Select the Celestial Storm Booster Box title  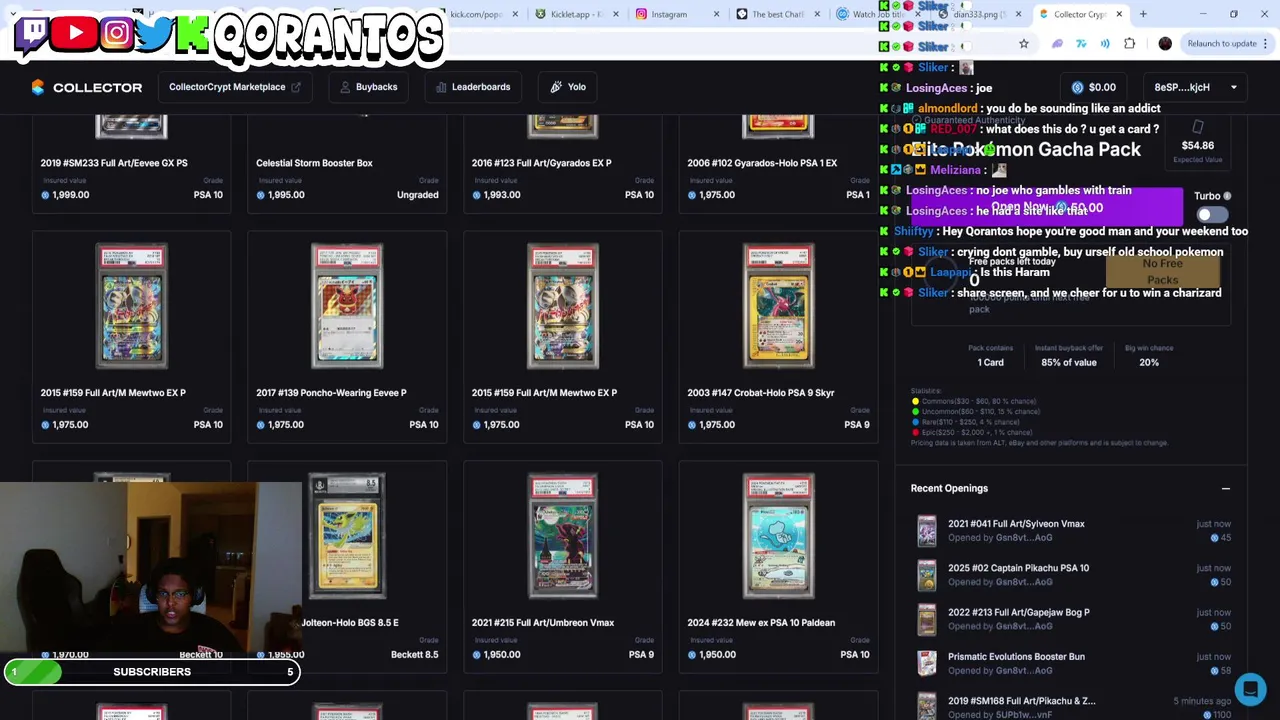(314, 163)
